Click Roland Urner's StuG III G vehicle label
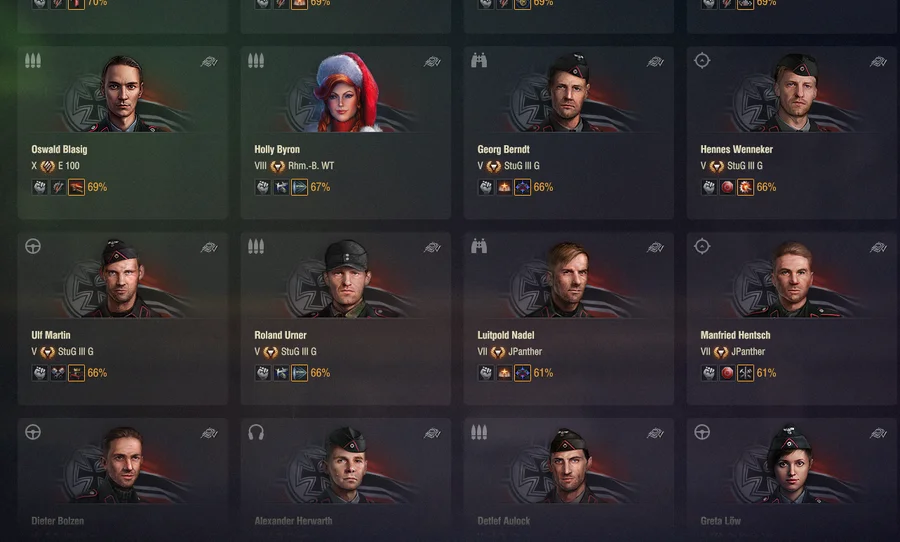The image size is (900, 542). [298, 351]
